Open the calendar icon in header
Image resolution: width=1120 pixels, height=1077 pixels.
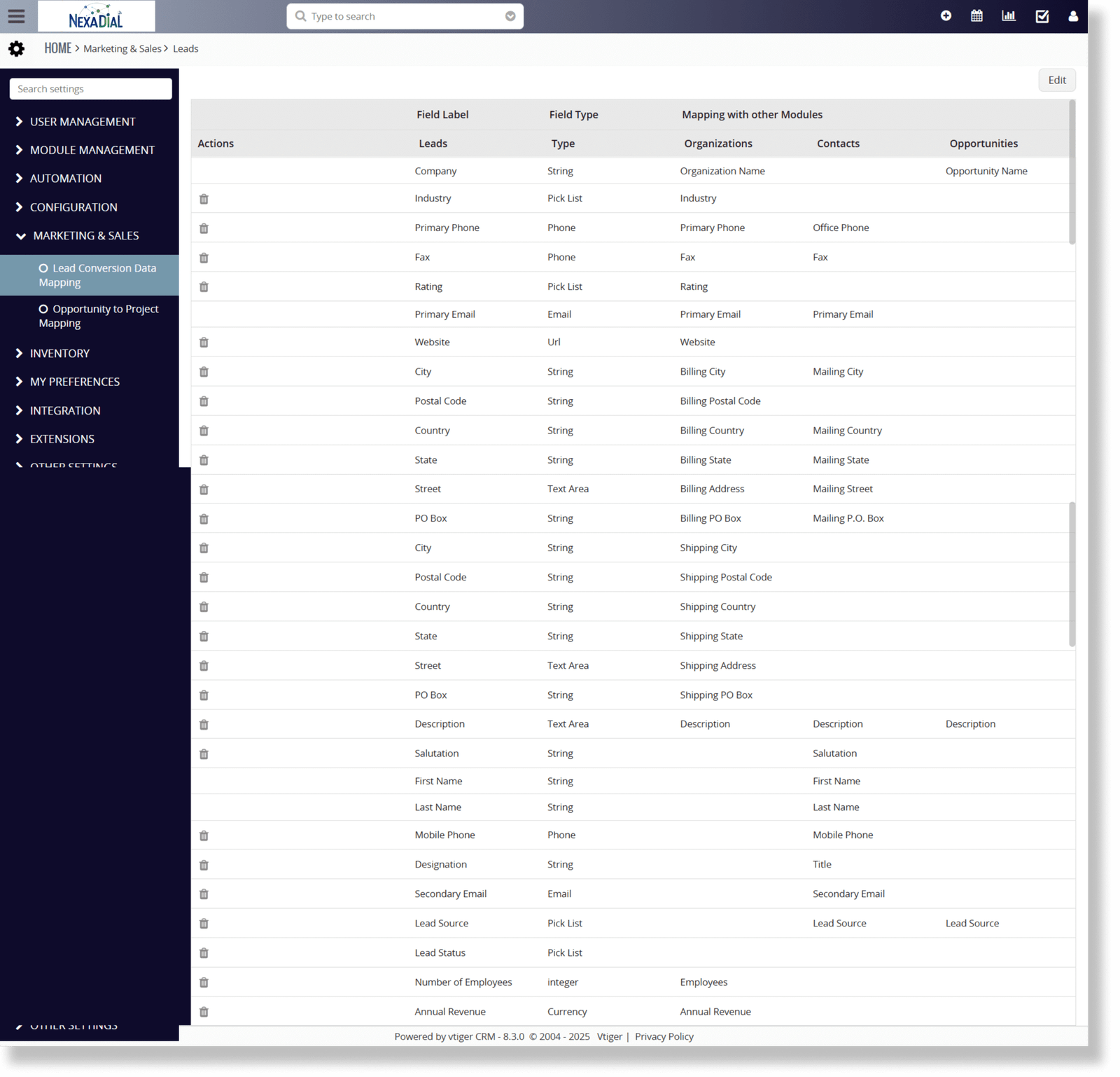coord(976,16)
